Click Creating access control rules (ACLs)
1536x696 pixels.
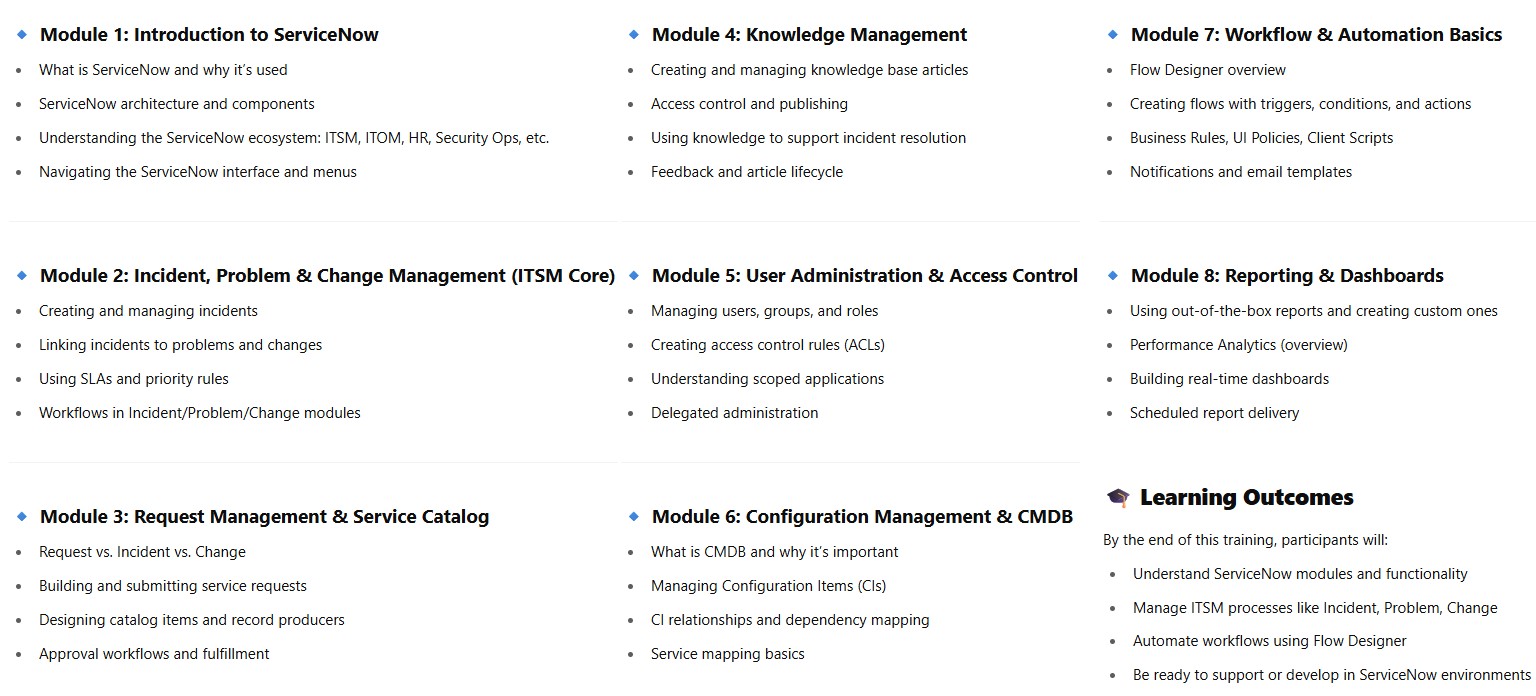[768, 345]
